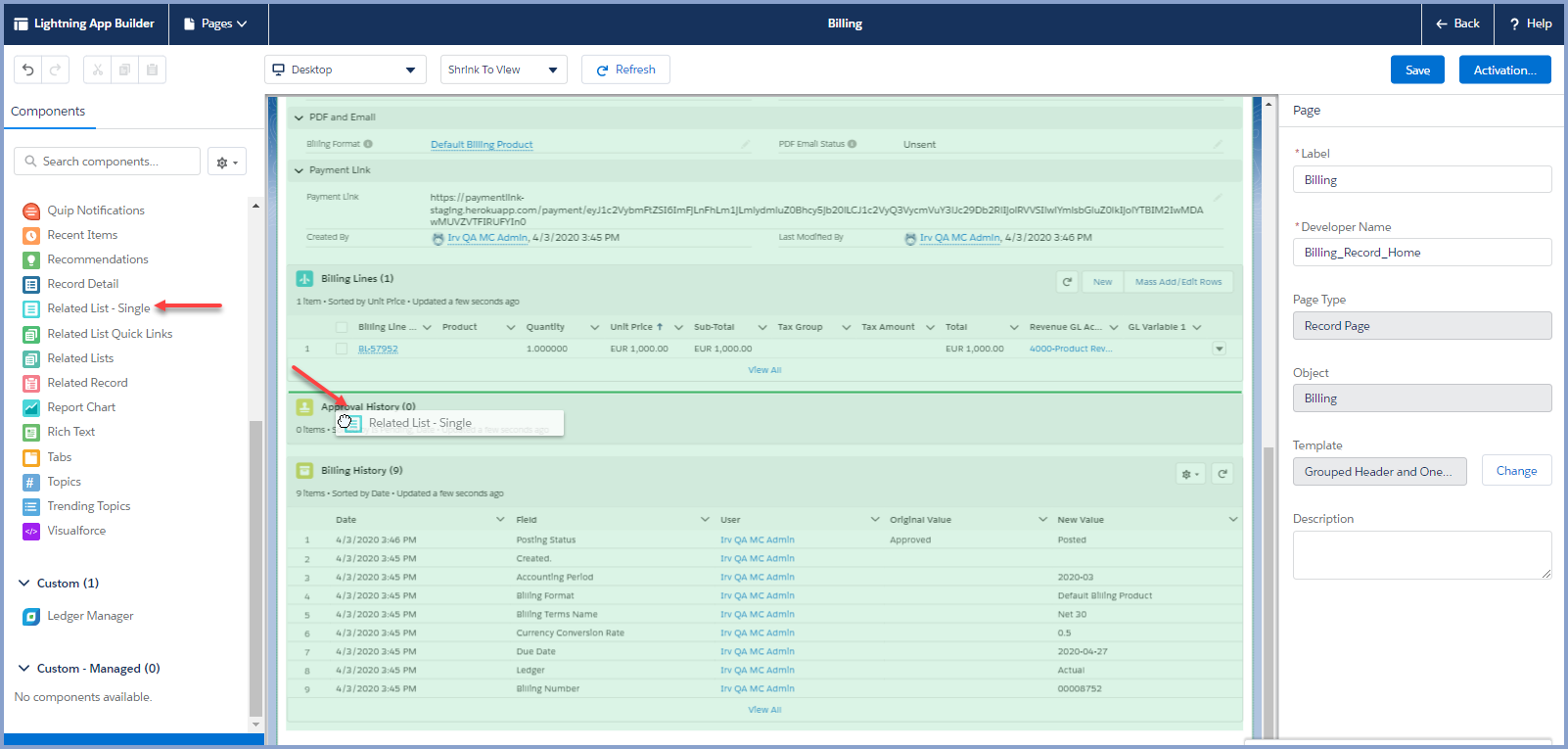The width and height of the screenshot is (1568, 749).
Task: Click the Mass Add/Edit Rows button
Action: (x=1178, y=282)
